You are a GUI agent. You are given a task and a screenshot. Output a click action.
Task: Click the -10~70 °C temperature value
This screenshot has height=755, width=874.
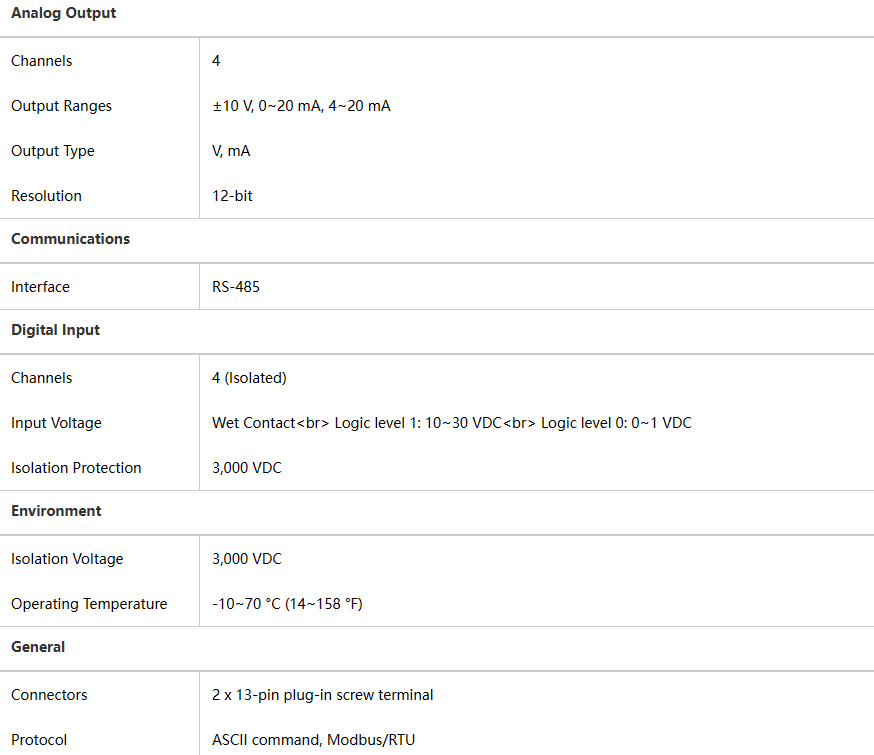point(287,604)
